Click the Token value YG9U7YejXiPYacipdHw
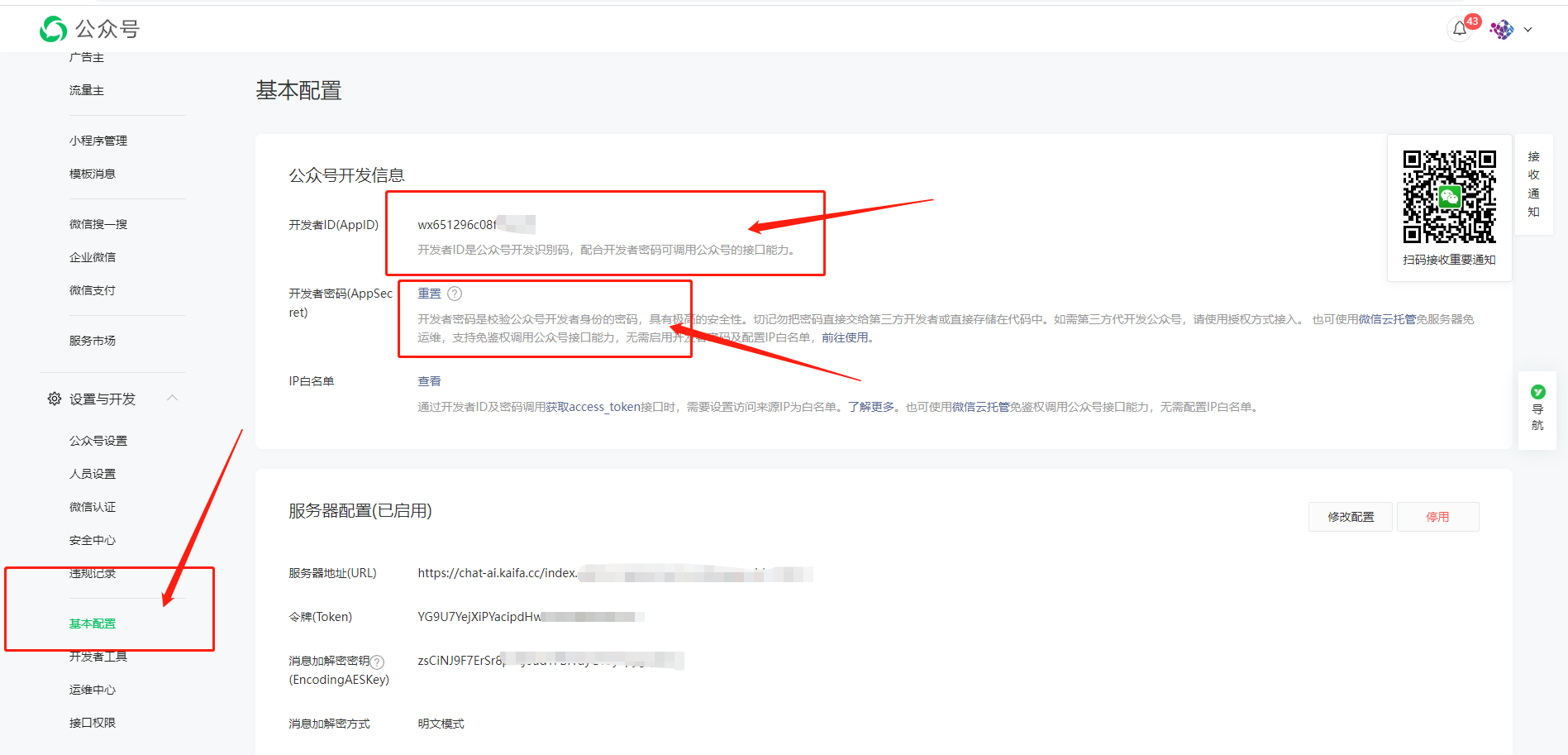The image size is (1568, 755). pyautogui.click(x=479, y=617)
